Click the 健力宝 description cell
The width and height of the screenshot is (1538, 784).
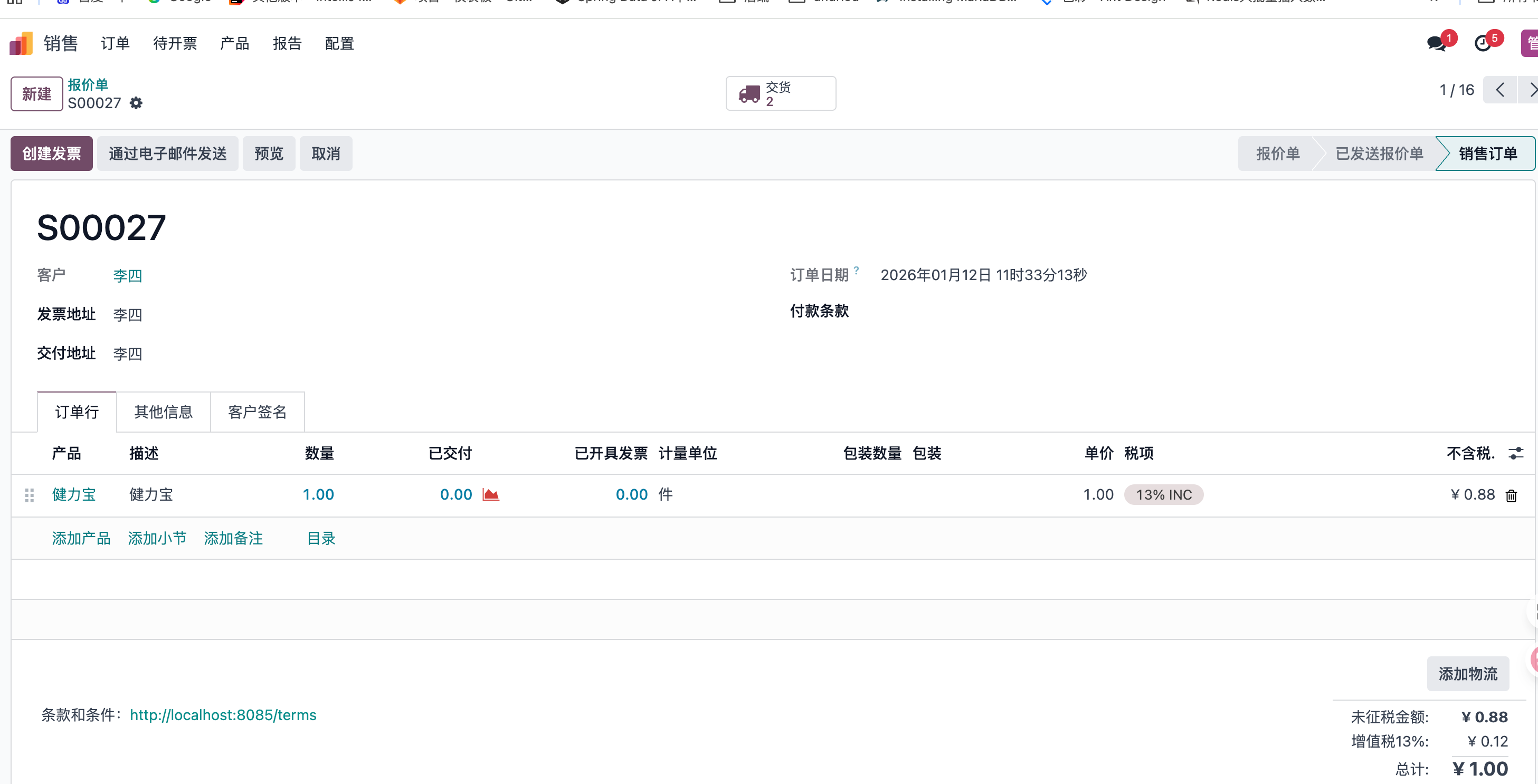pos(151,495)
